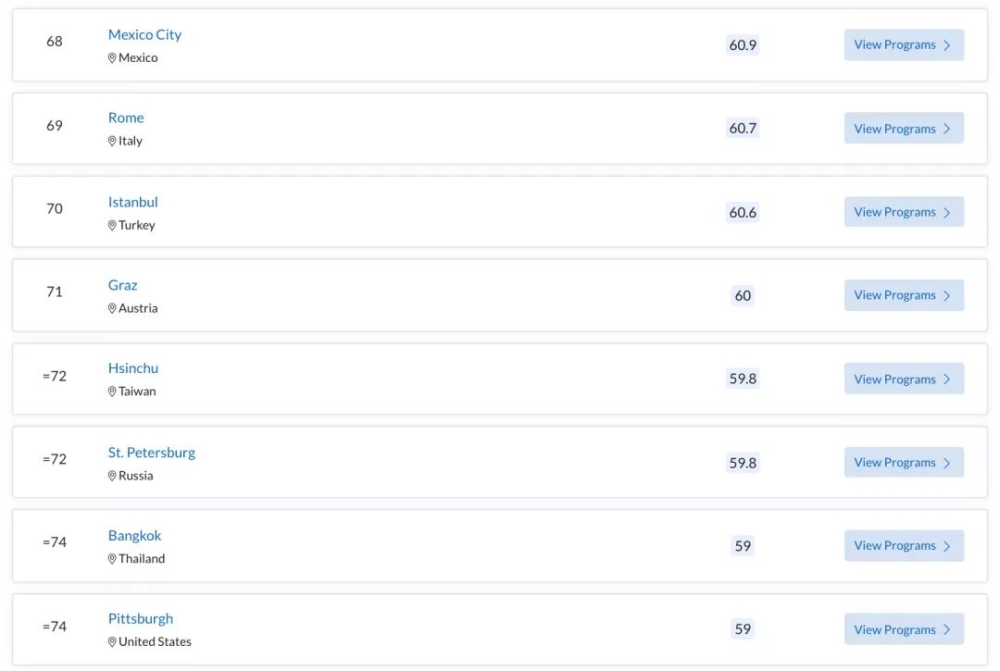Image resolution: width=1000 pixels, height=671 pixels.
Task: Click the chevron in Hsinchu's View Programs button
Action: coord(947,379)
